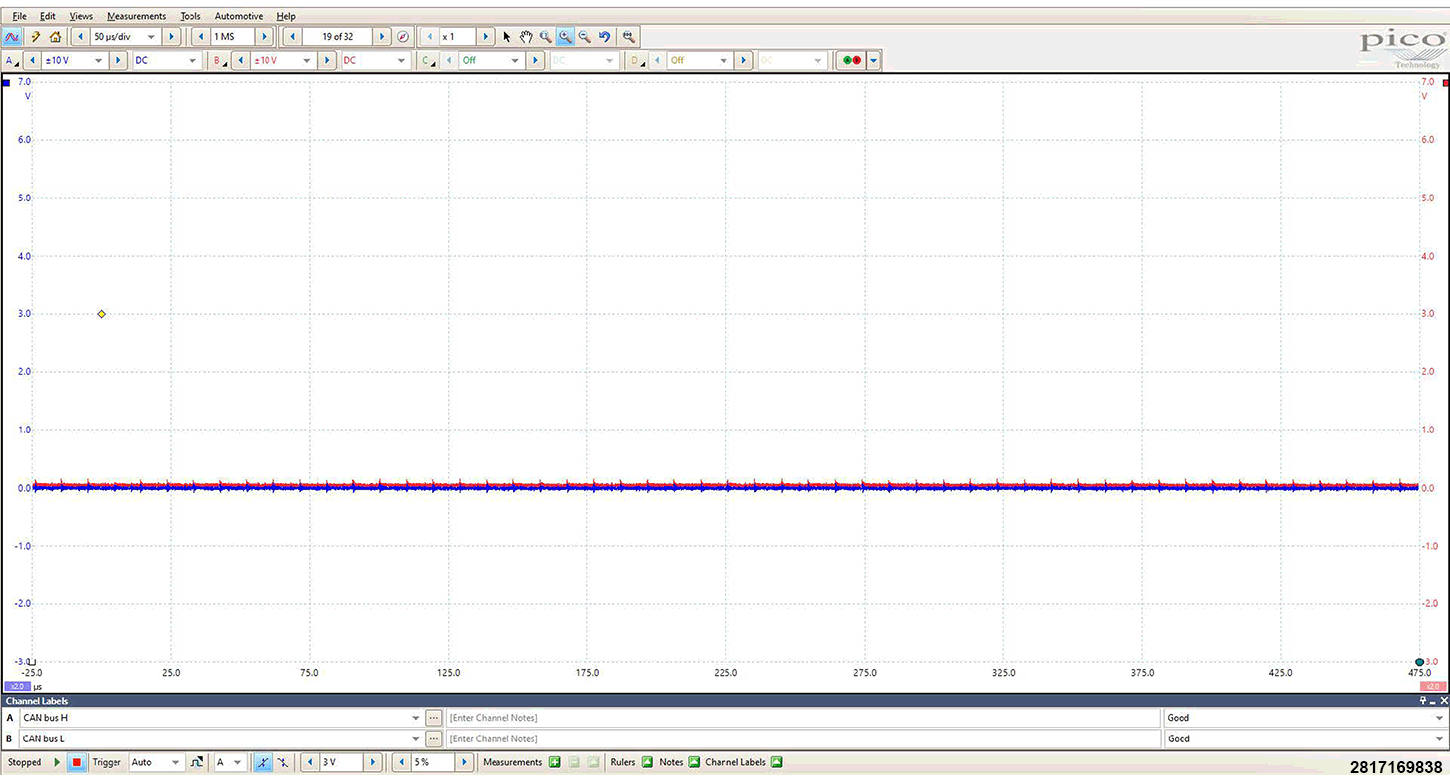Expand the trigger mode Auto dropdown
The image size is (1450, 780).
coord(175,762)
